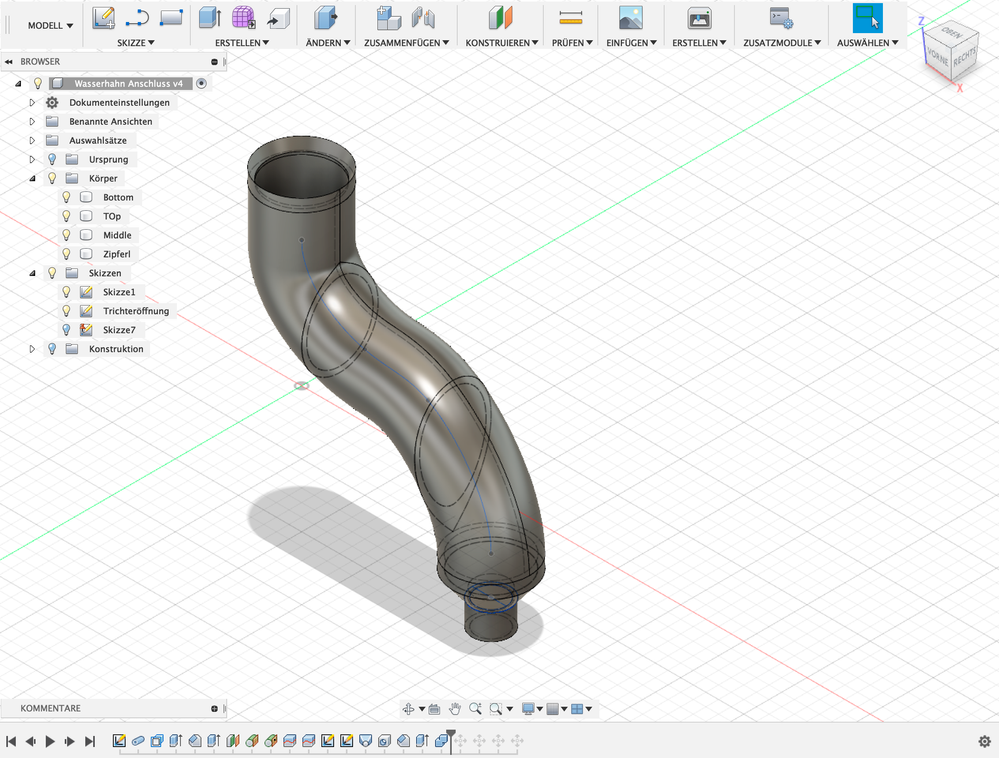Expand the Dokumenteinstellungen node

point(32,103)
